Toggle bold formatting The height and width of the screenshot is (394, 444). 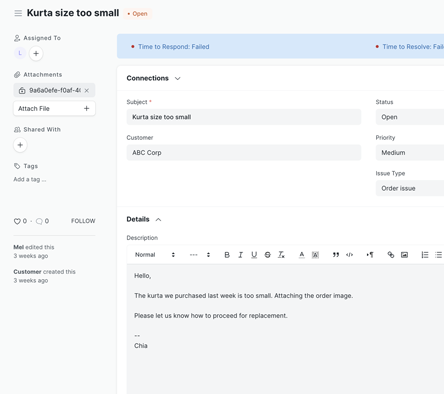tap(227, 255)
